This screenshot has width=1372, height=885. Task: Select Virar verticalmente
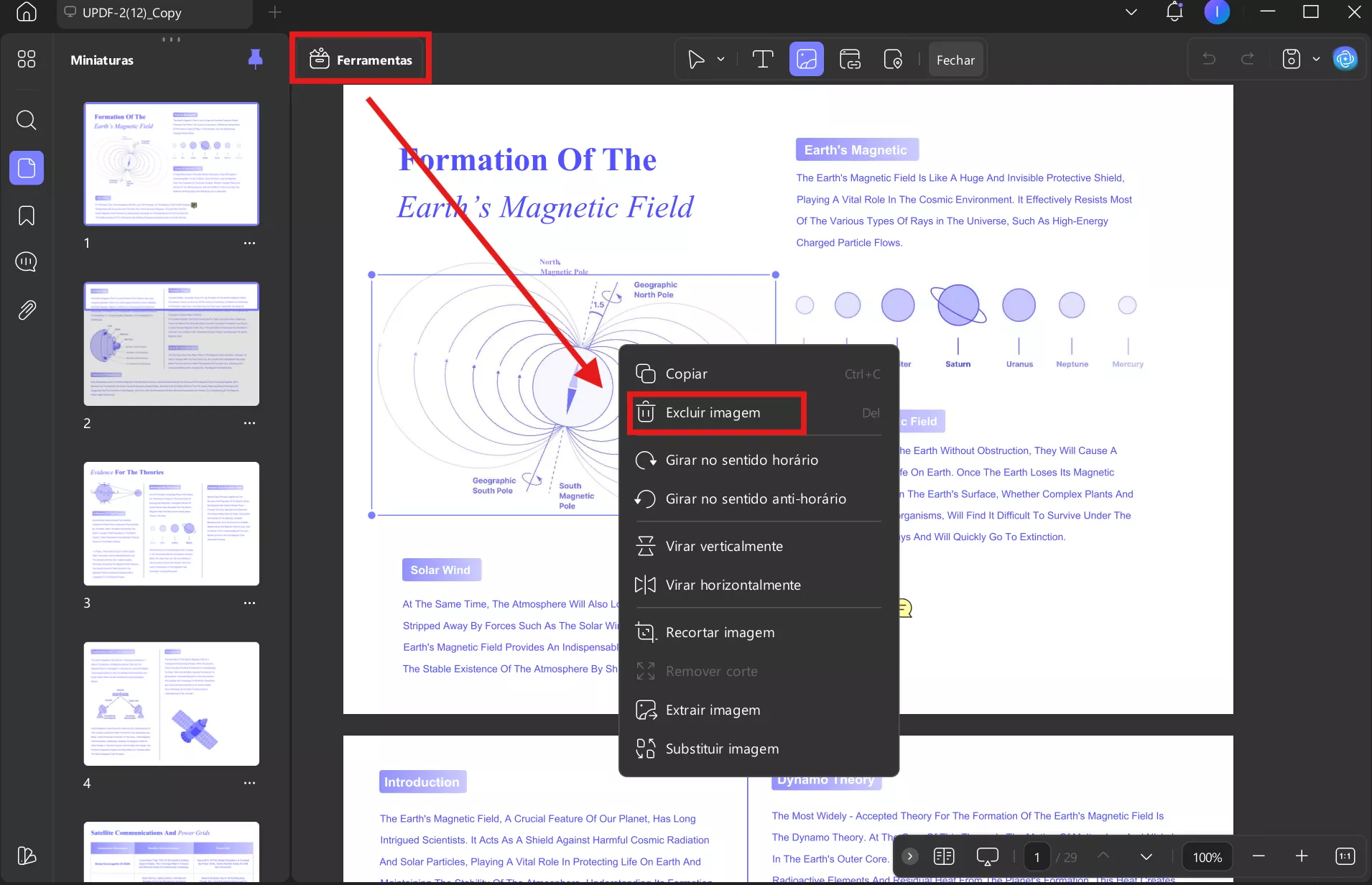click(x=759, y=546)
